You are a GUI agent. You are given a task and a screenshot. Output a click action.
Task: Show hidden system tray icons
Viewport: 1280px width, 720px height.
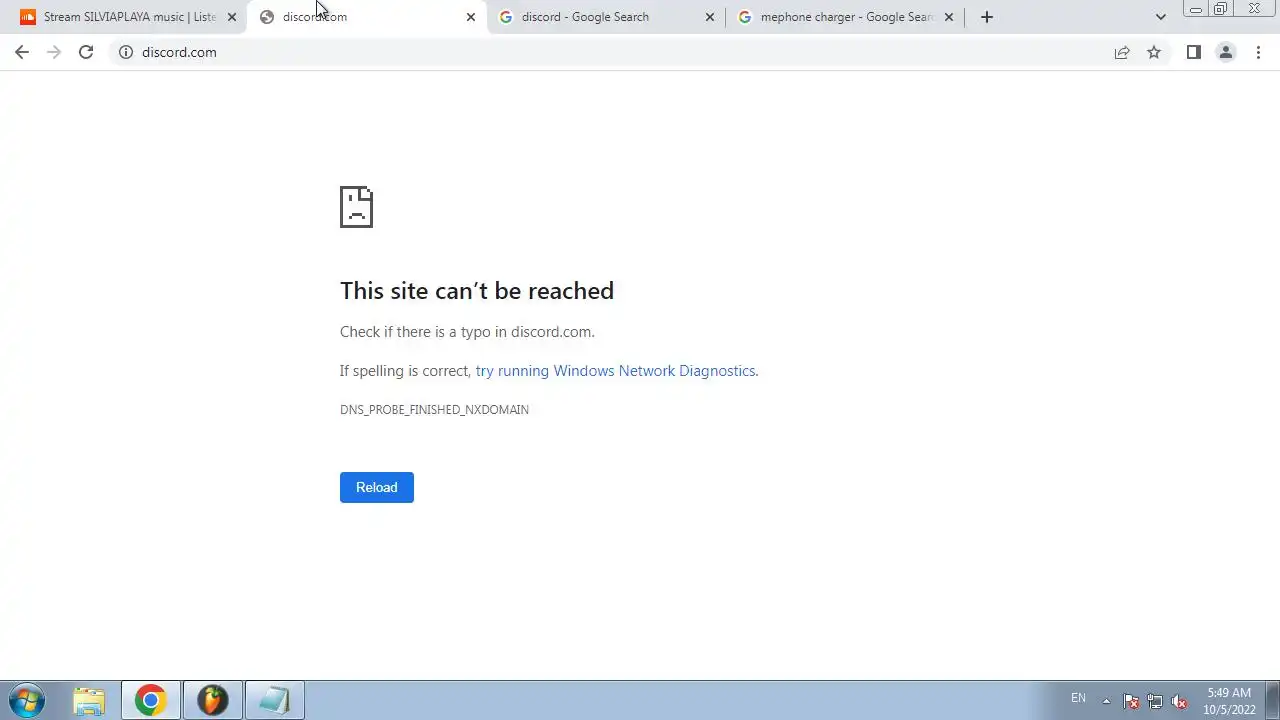click(x=1106, y=701)
